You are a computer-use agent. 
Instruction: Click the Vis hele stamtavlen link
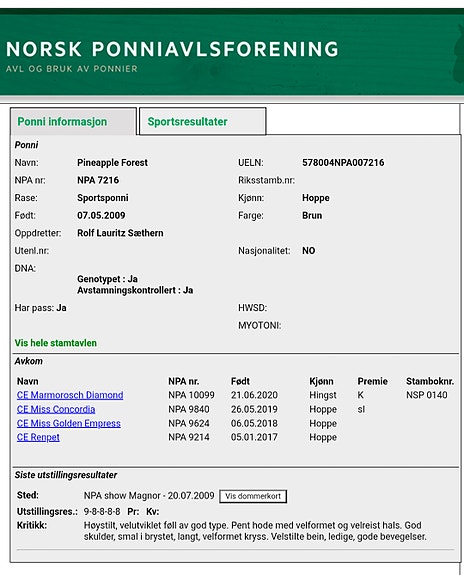point(56,343)
